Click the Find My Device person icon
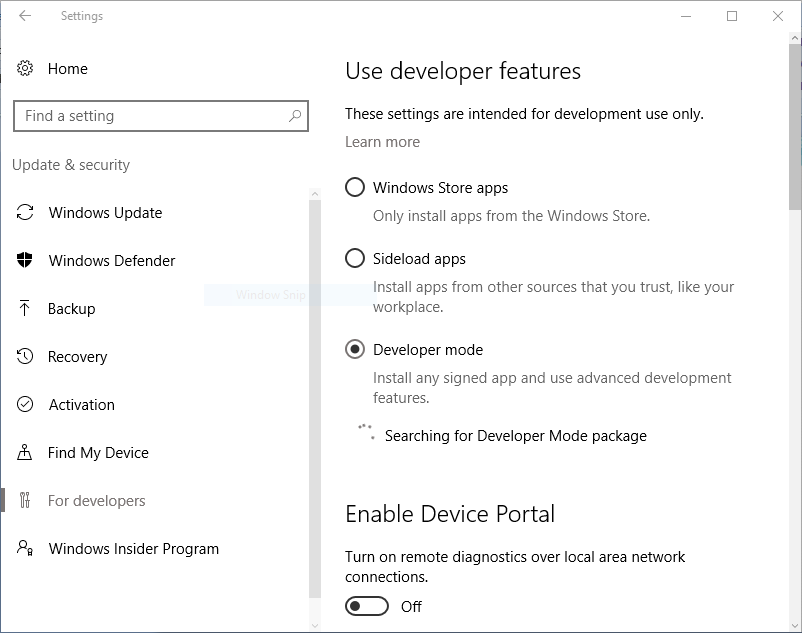The height and width of the screenshot is (633, 802). click(25, 453)
